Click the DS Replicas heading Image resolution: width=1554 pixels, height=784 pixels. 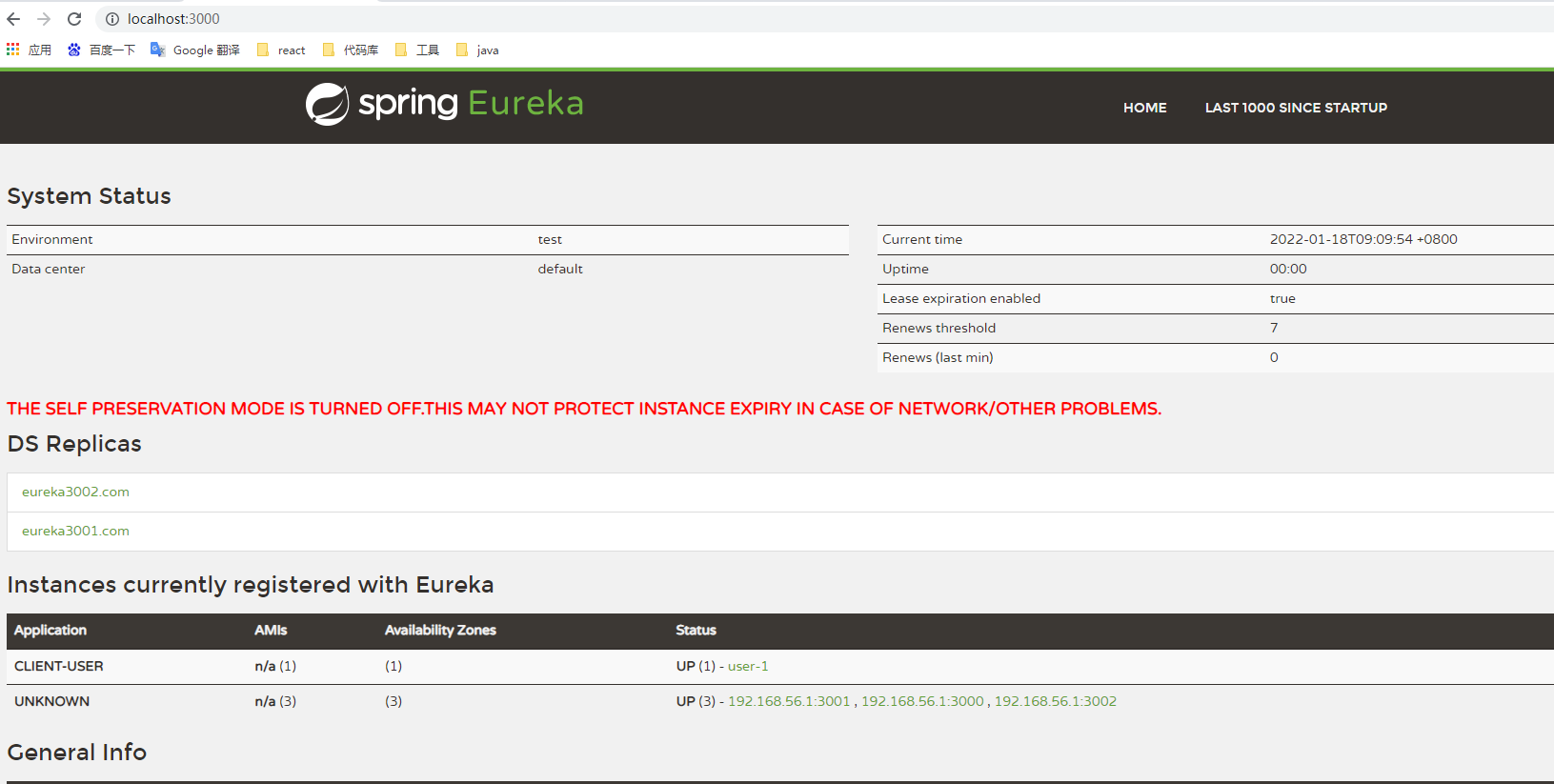coord(74,444)
